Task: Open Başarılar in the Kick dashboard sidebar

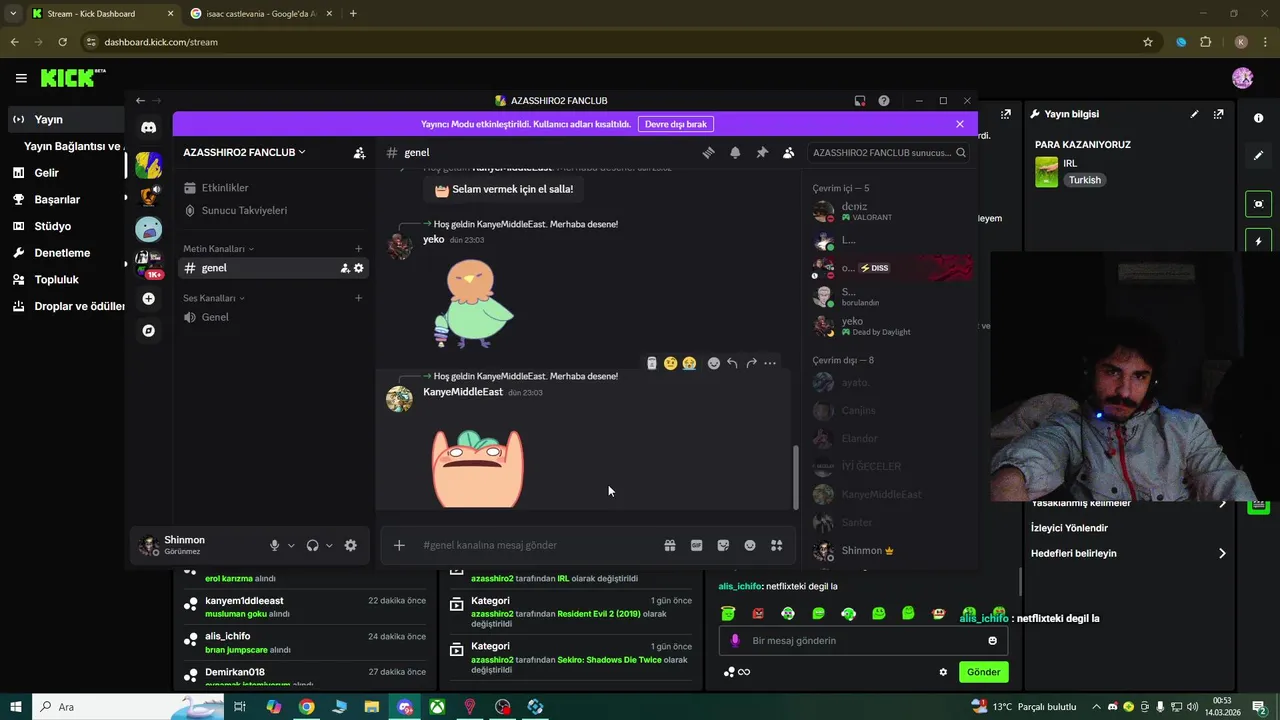Action: (65, 199)
